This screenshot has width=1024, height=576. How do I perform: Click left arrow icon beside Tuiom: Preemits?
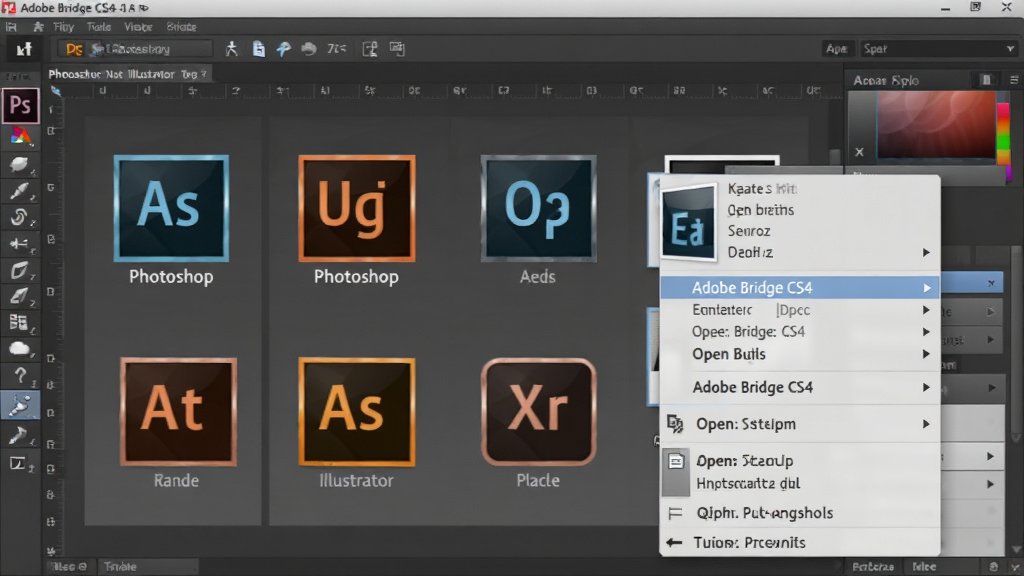click(x=675, y=542)
